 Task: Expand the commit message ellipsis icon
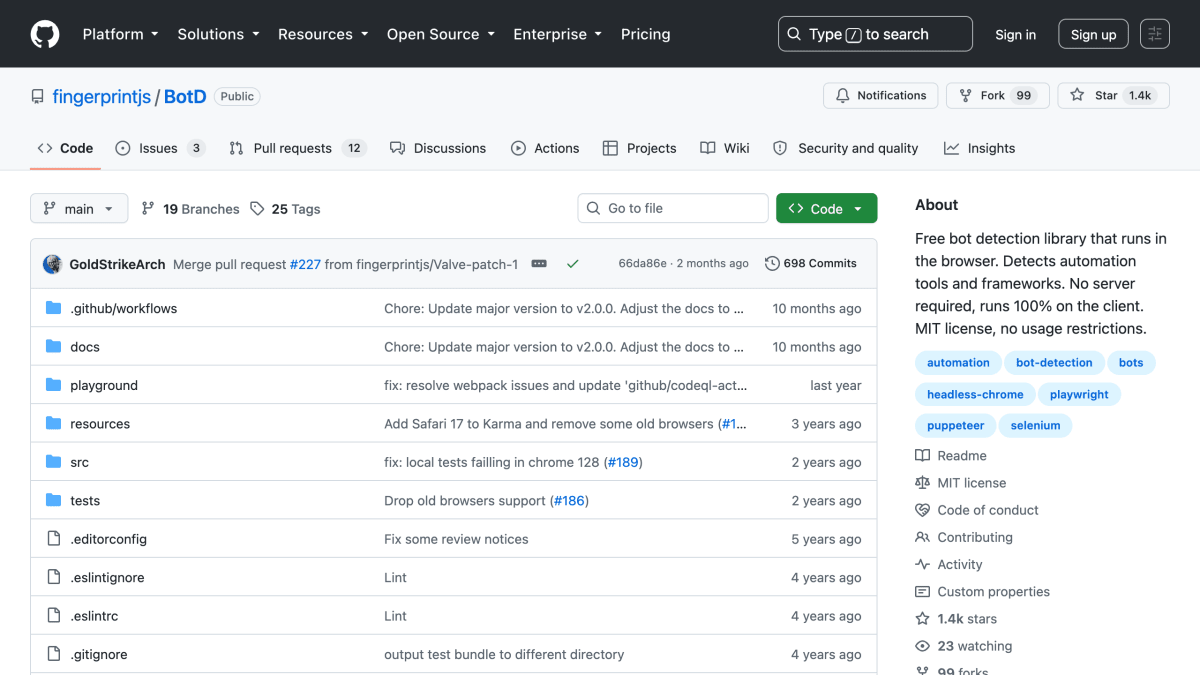point(539,264)
